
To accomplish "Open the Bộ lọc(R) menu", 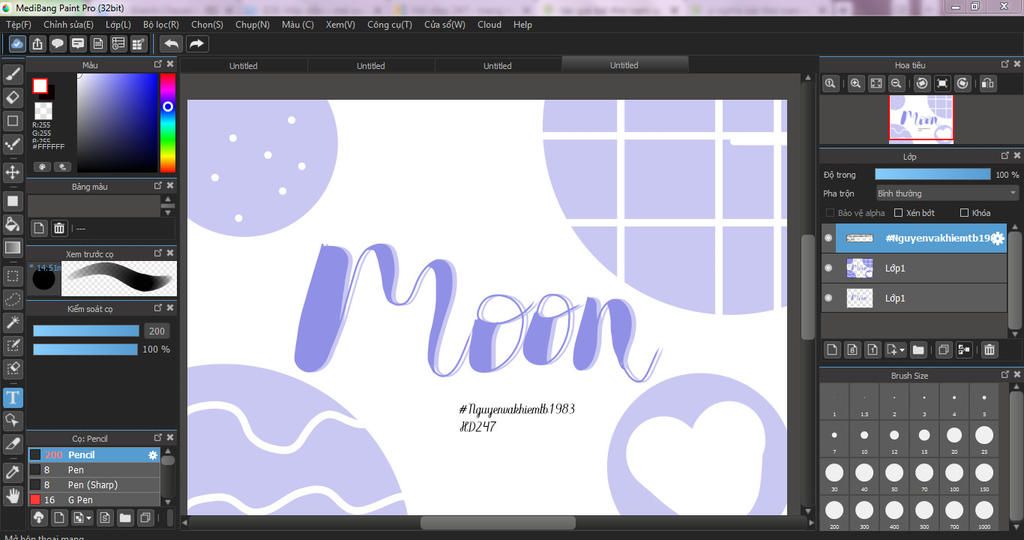I will [161, 24].
